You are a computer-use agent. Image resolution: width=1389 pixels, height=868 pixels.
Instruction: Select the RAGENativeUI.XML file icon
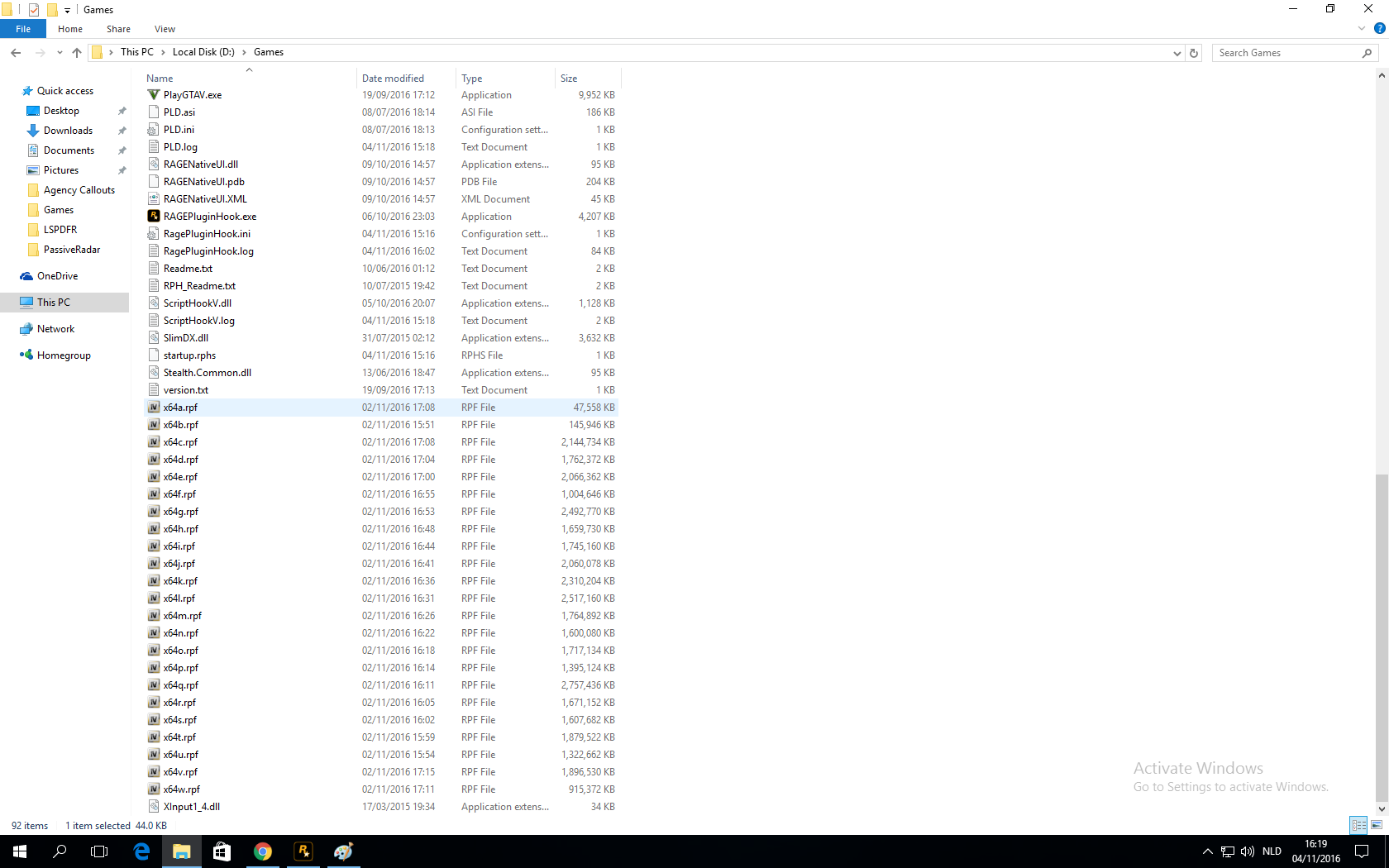pos(153,199)
